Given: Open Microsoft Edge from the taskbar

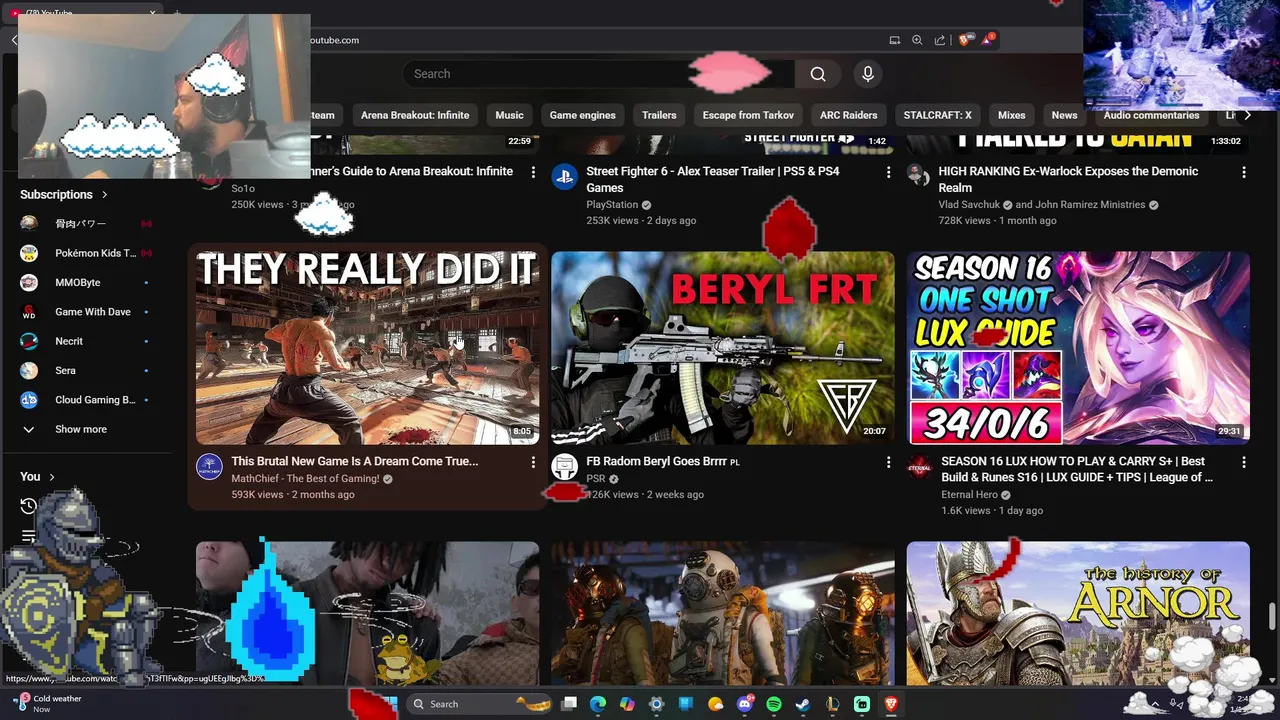Looking at the screenshot, I should (x=598, y=704).
